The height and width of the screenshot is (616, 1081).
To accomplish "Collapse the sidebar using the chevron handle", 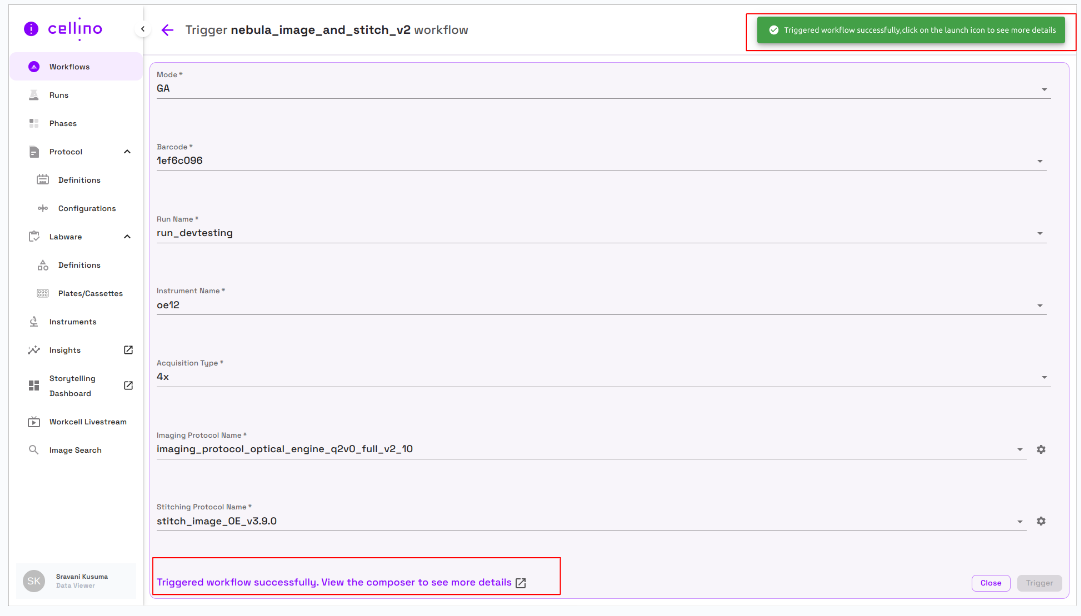I will click(142, 30).
